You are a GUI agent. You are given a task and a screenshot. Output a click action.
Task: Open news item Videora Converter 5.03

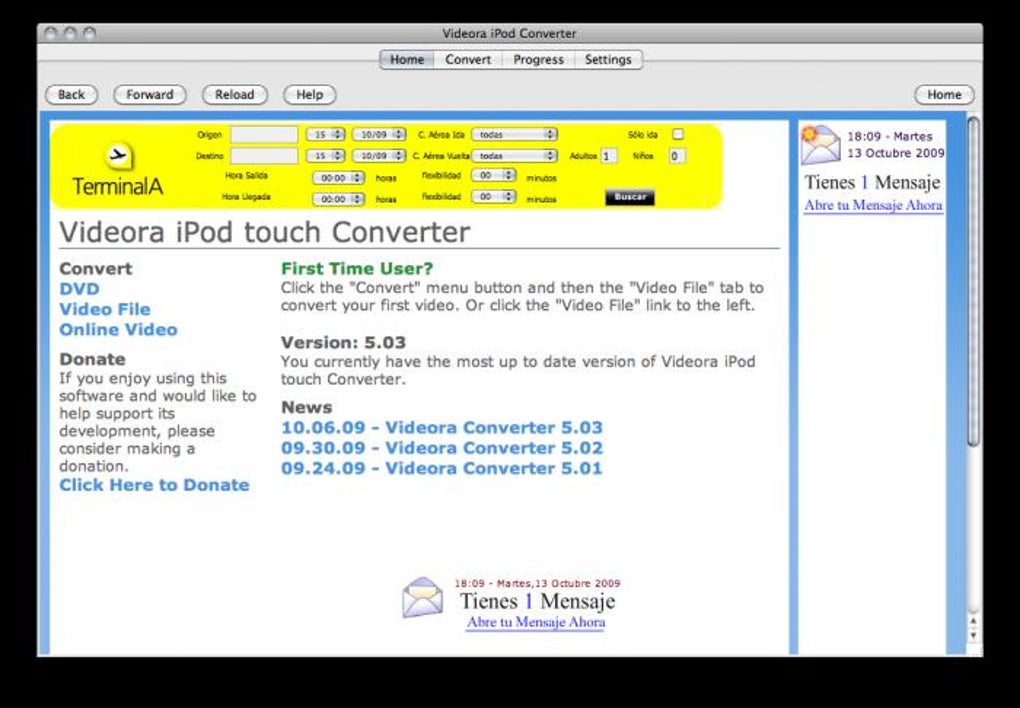click(442, 428)
